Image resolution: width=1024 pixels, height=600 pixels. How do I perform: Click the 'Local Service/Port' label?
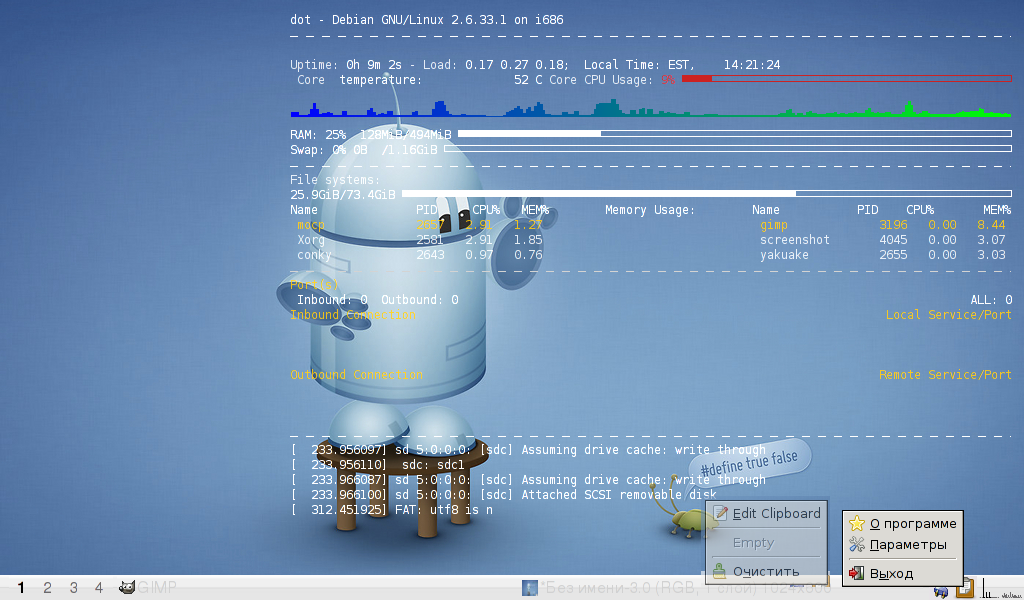[x=949, y=315]
